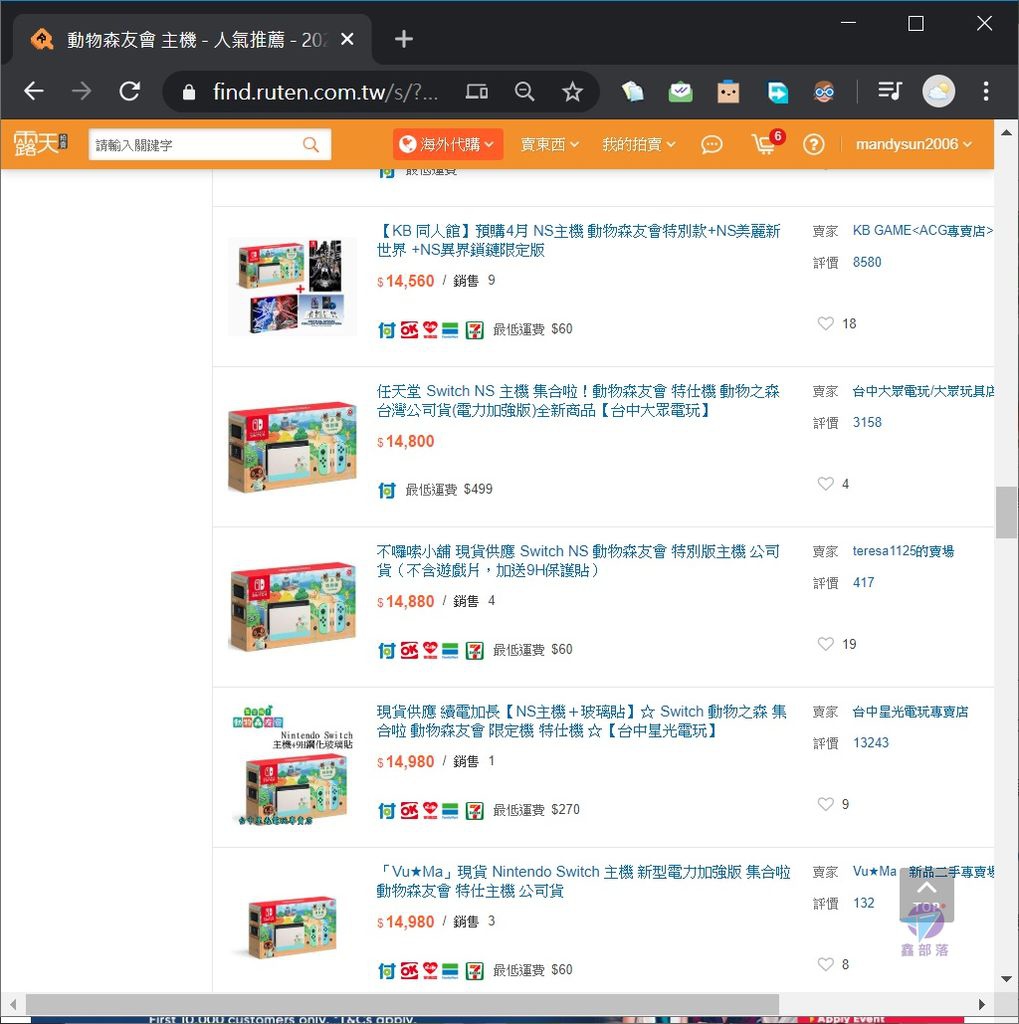This screenshot has height=1024, width=1019.
Task: Click the vertical scrollbar thumb
Action: [x=1006, y=512]
